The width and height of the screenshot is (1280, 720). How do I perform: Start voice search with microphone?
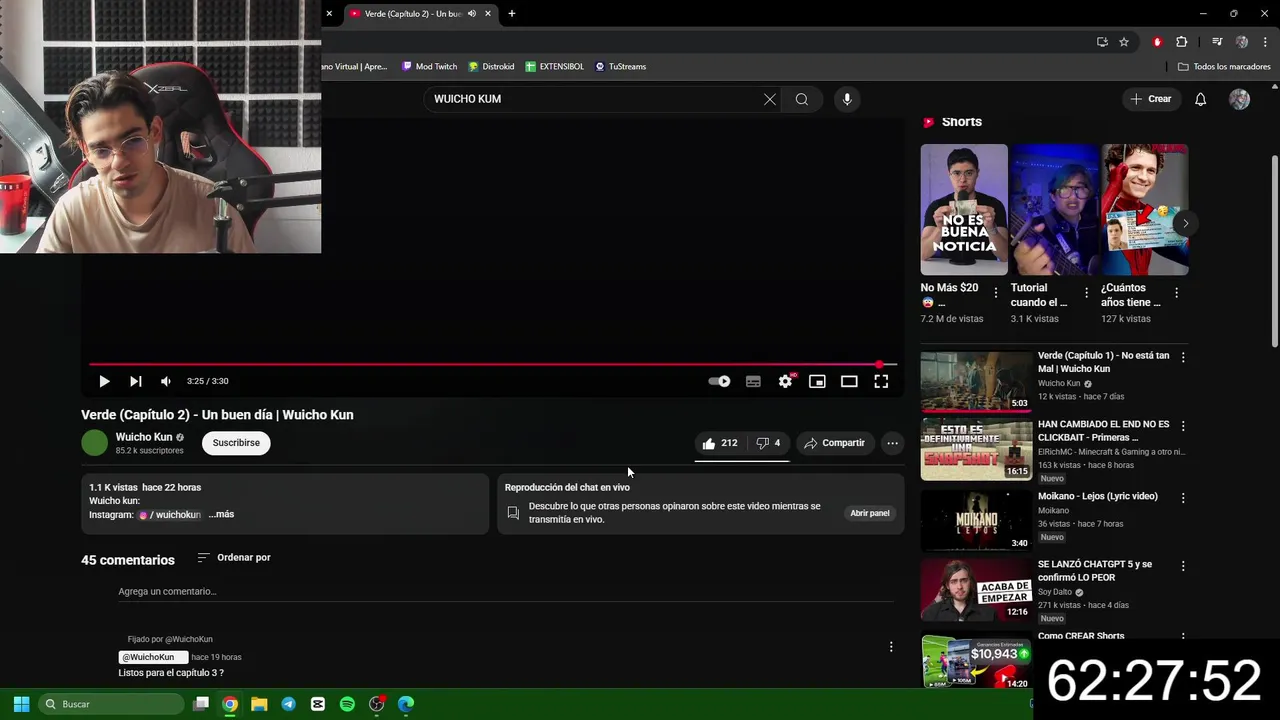coord(847,99)
